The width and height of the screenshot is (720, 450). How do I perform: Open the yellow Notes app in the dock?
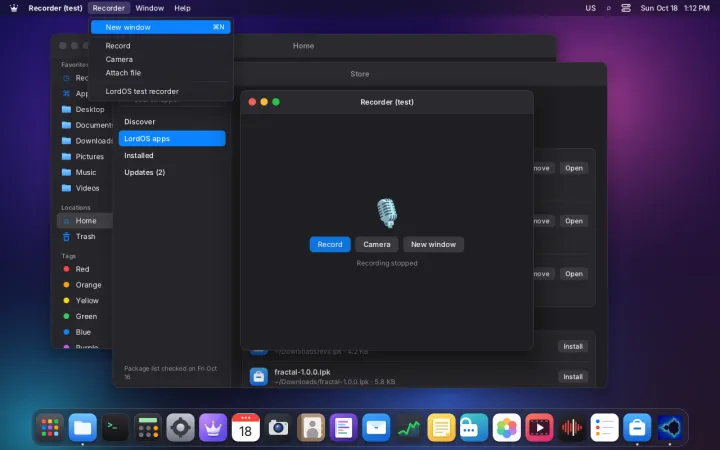click(441, 428)
